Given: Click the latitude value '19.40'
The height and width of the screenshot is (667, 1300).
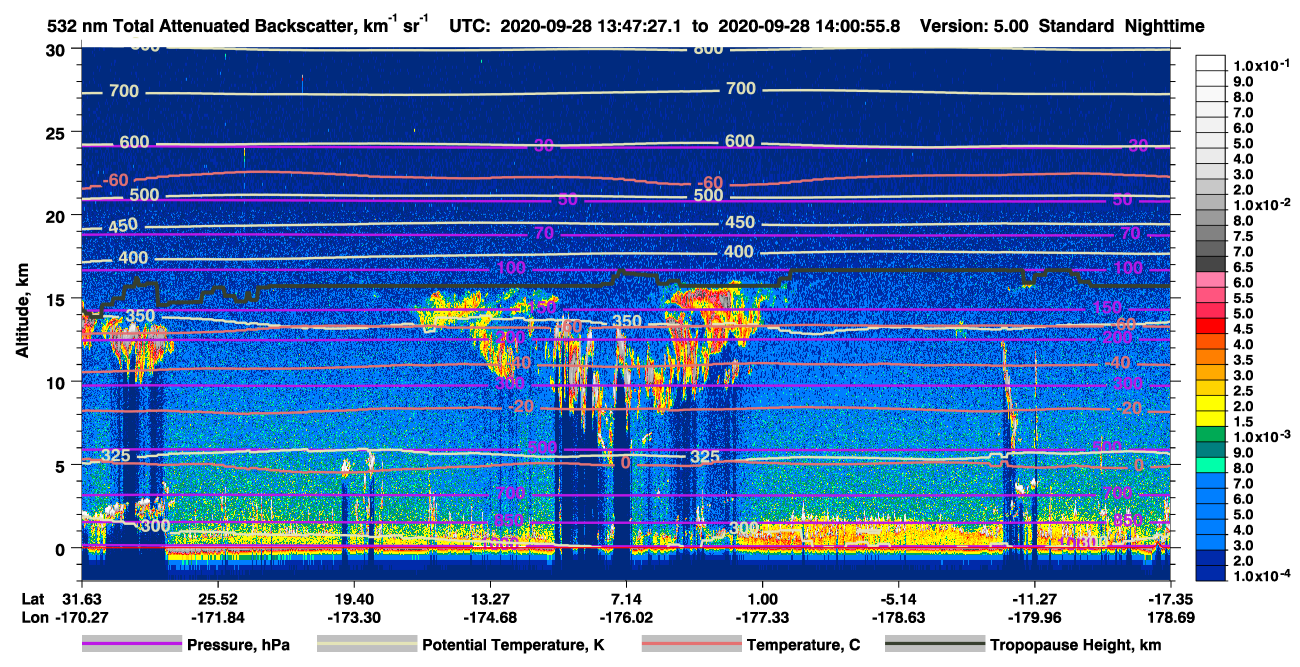Looking at the screenshot, I should coord(353,599).
